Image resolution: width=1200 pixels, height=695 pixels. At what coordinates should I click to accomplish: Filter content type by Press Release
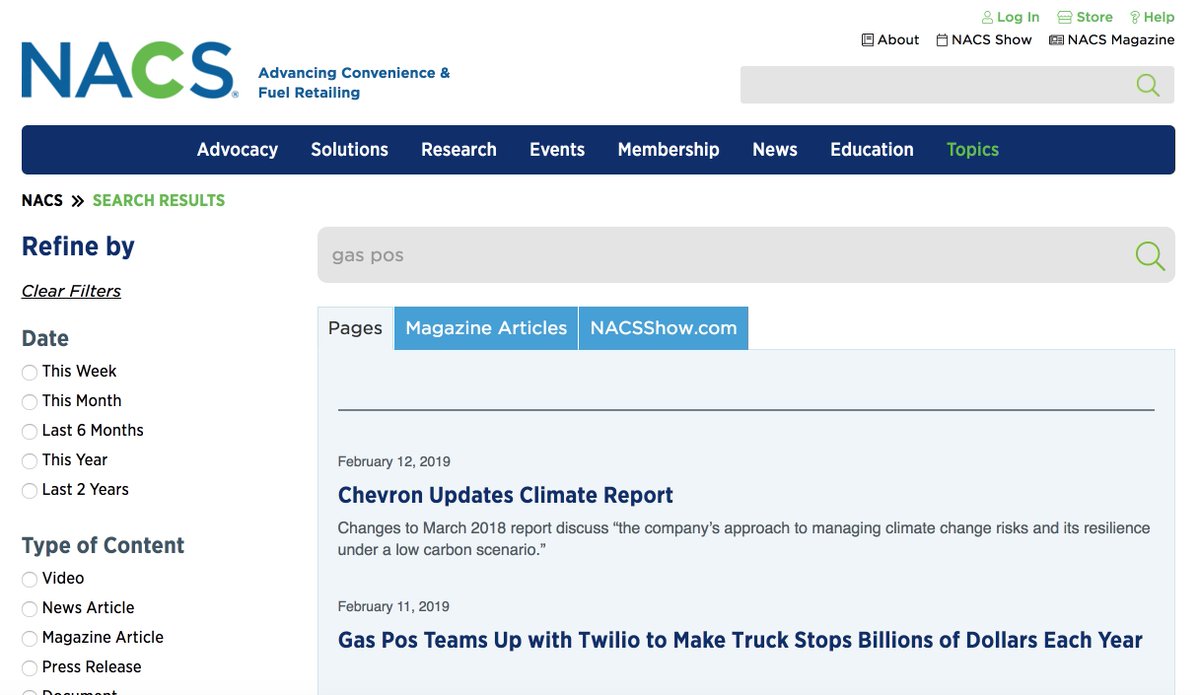[x=29, y=668]
